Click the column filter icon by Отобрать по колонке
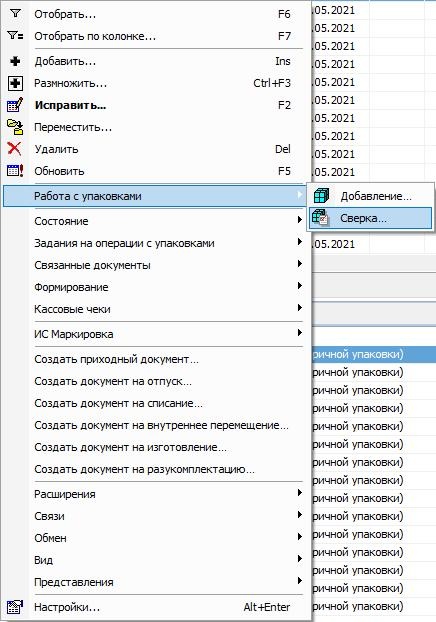This screenshot has height=622, width=436. [x=15, y=36]
